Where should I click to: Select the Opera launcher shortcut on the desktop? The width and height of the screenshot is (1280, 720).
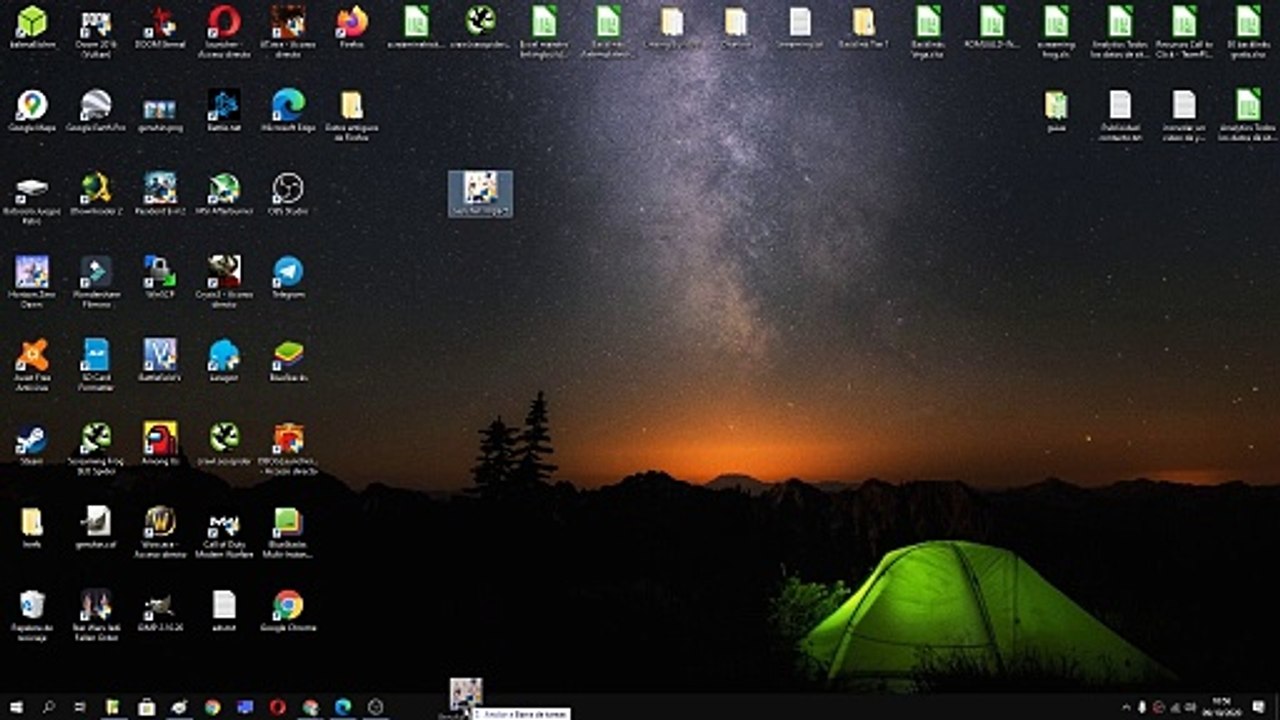pos(224,31)
